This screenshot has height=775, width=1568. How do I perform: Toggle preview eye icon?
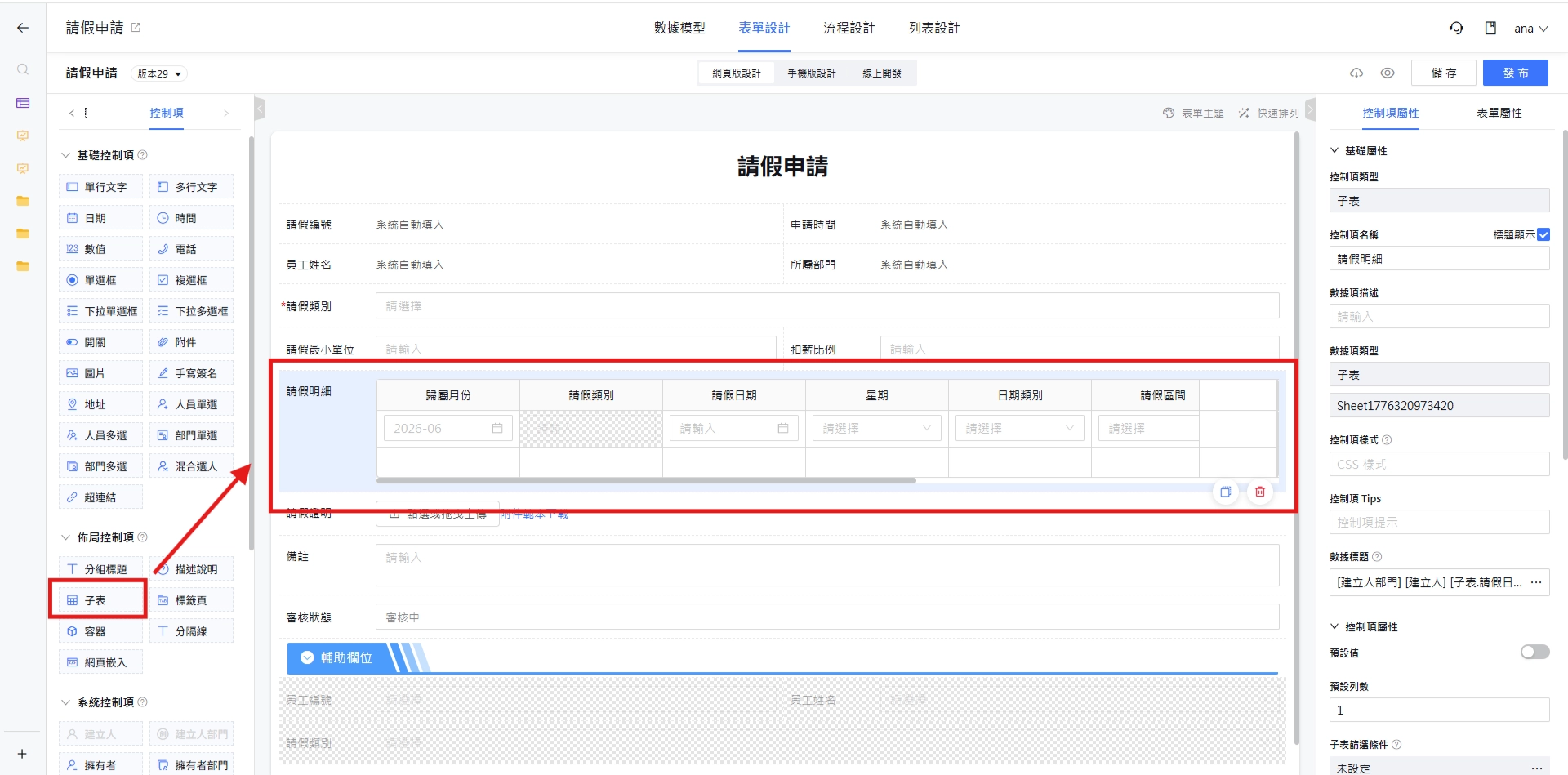click(x=1388, y=73)
